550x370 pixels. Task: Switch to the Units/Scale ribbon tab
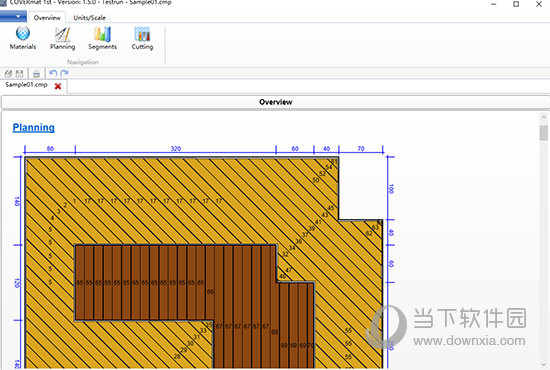[x=89, y=18]
